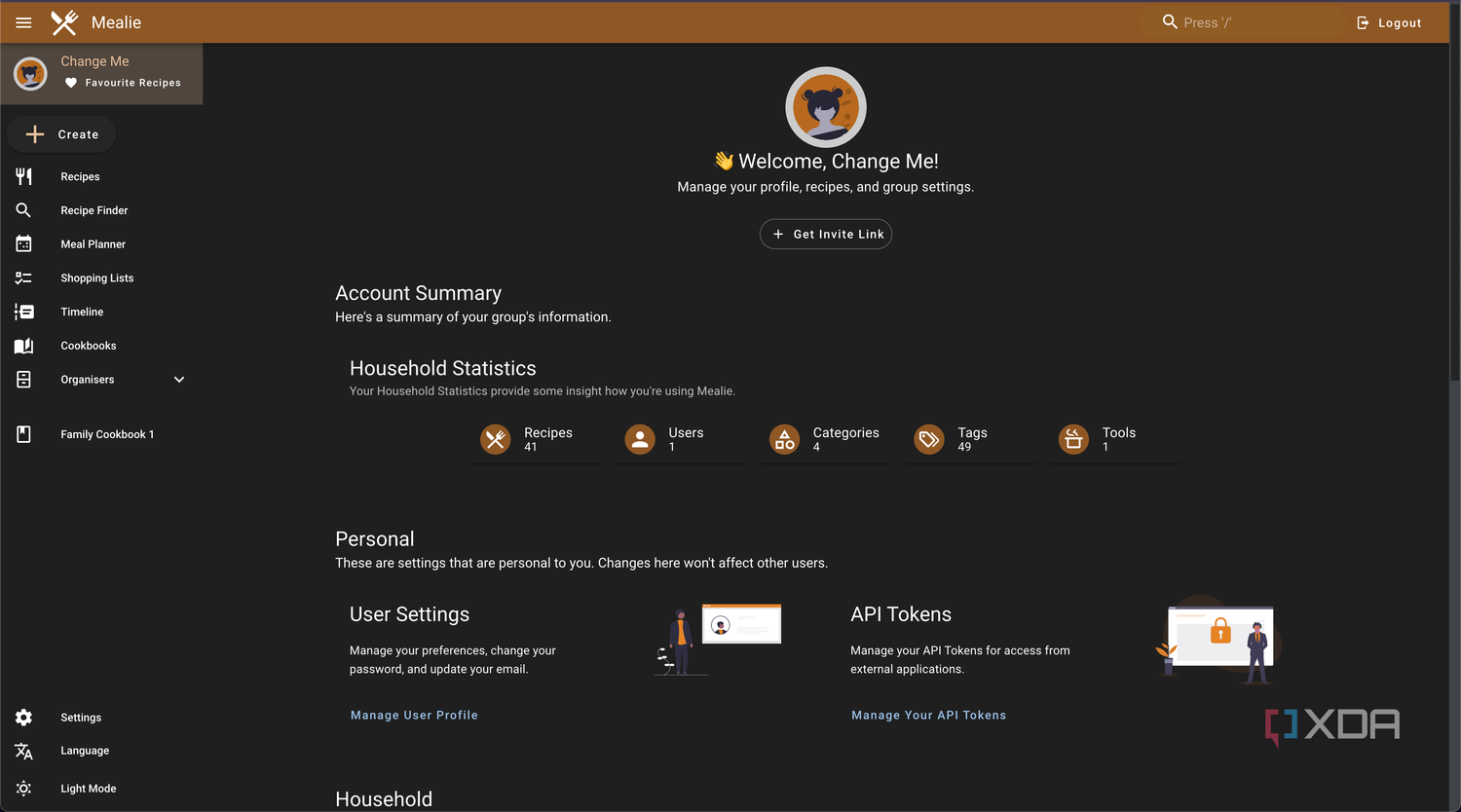Viewport: 1461px width, 812px height.
Task: Open the Language selector
Action: pyautogui.click(x=62, y=751)
